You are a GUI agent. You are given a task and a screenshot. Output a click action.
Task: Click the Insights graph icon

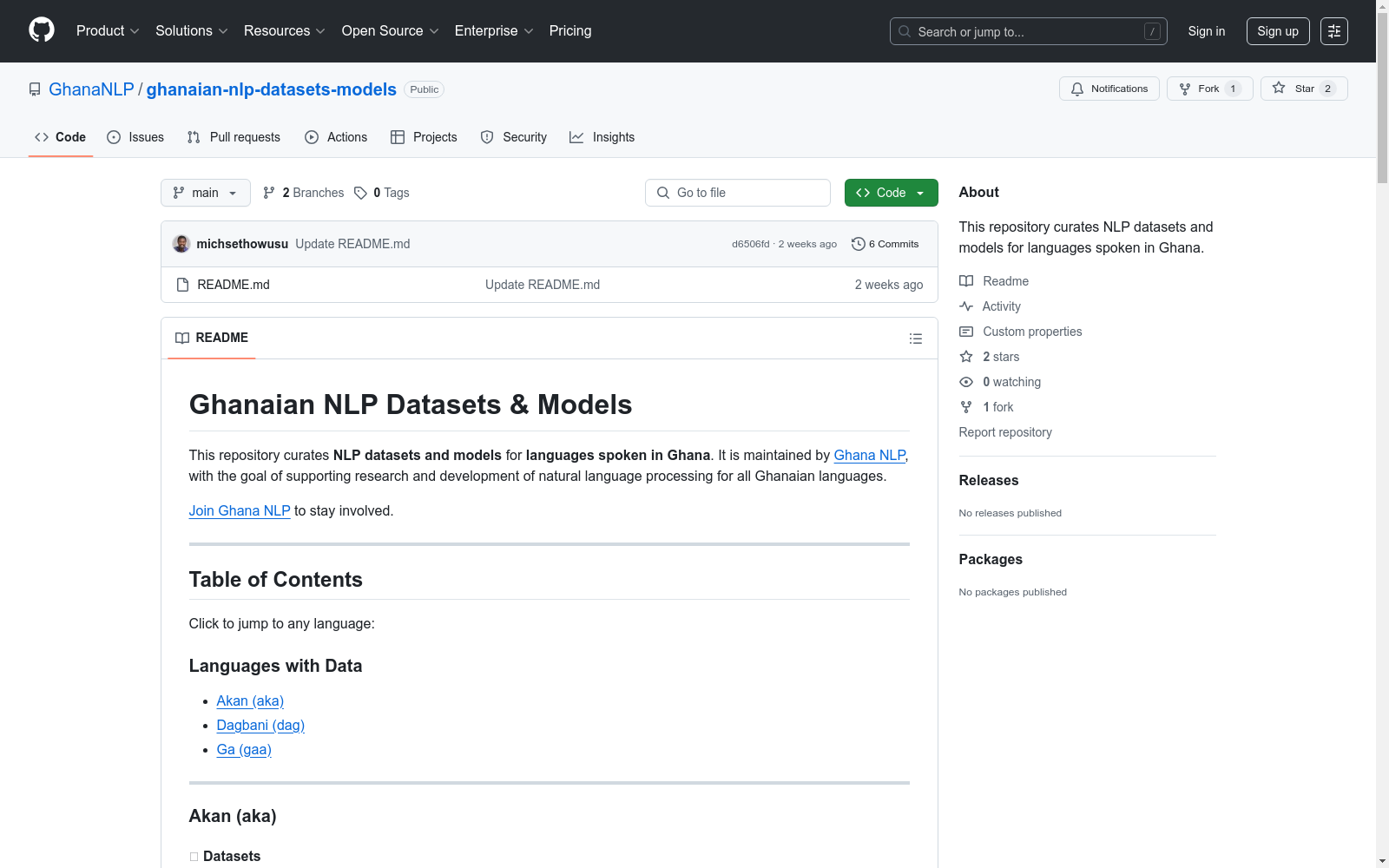(x=576, y=137)
